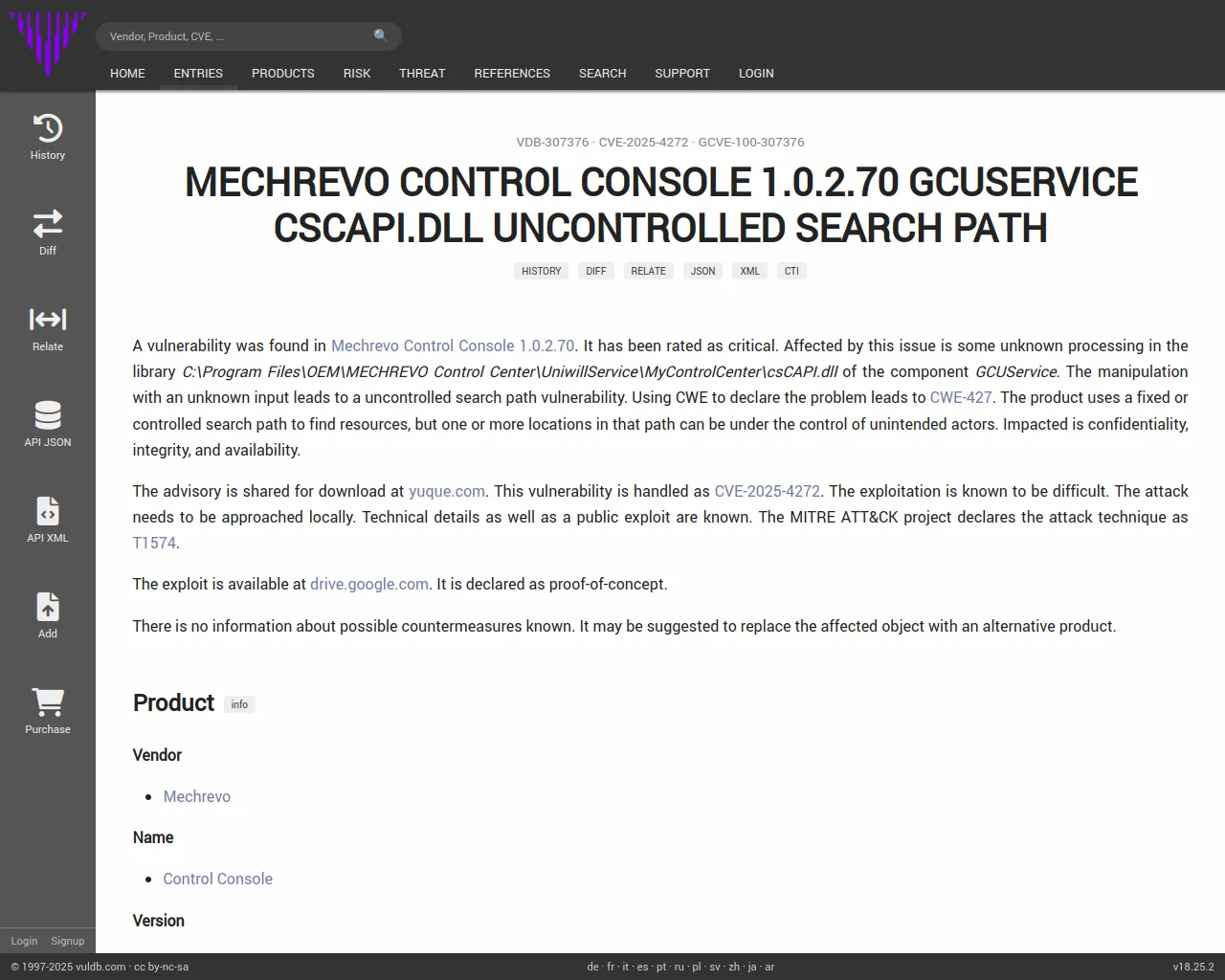Open the RISK menu item

[357, 73]
